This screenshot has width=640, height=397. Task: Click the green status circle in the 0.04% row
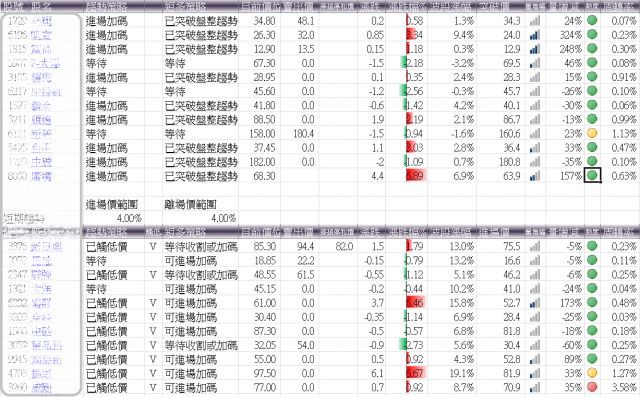pos(592,288)
